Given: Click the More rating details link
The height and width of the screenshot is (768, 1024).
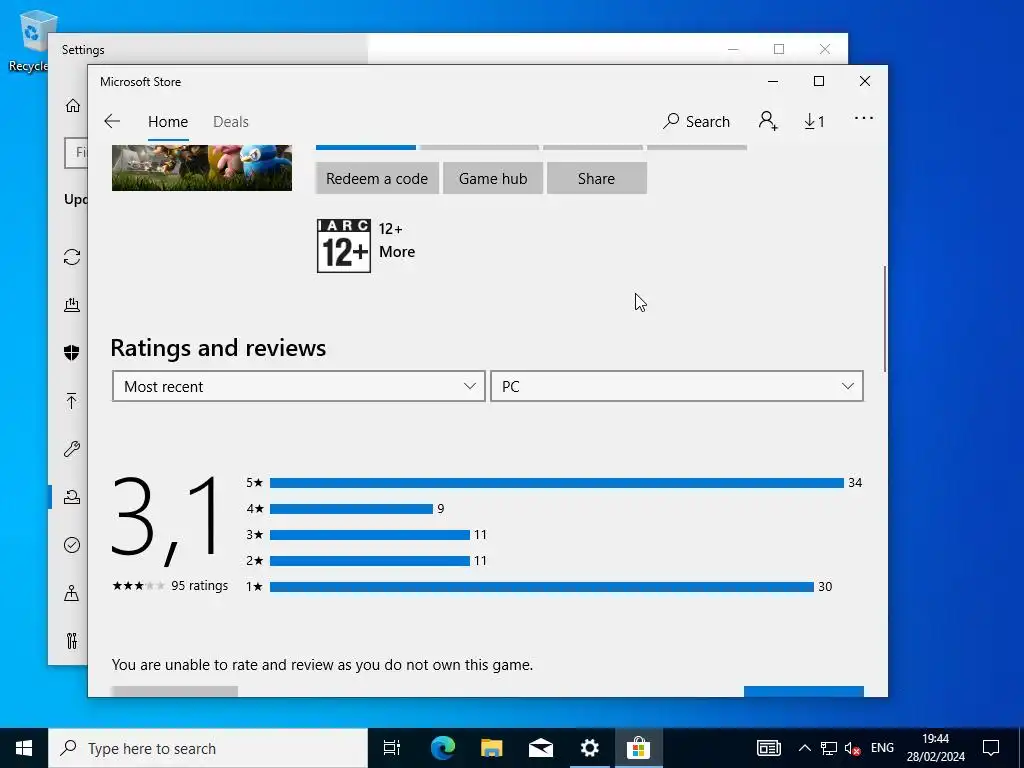Looking at the screenshot, I should tap(397, 252).
